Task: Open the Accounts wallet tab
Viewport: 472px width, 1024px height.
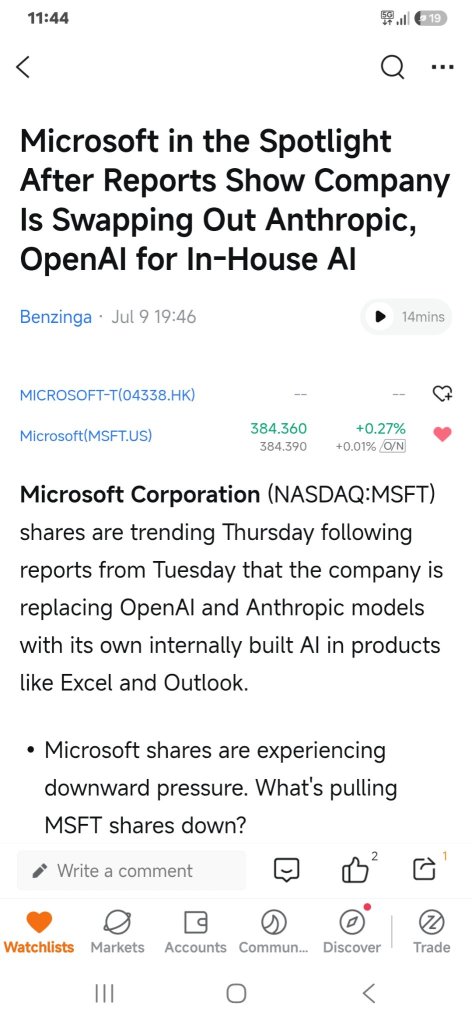Action: pyautogui.click(x=195, y=933)
